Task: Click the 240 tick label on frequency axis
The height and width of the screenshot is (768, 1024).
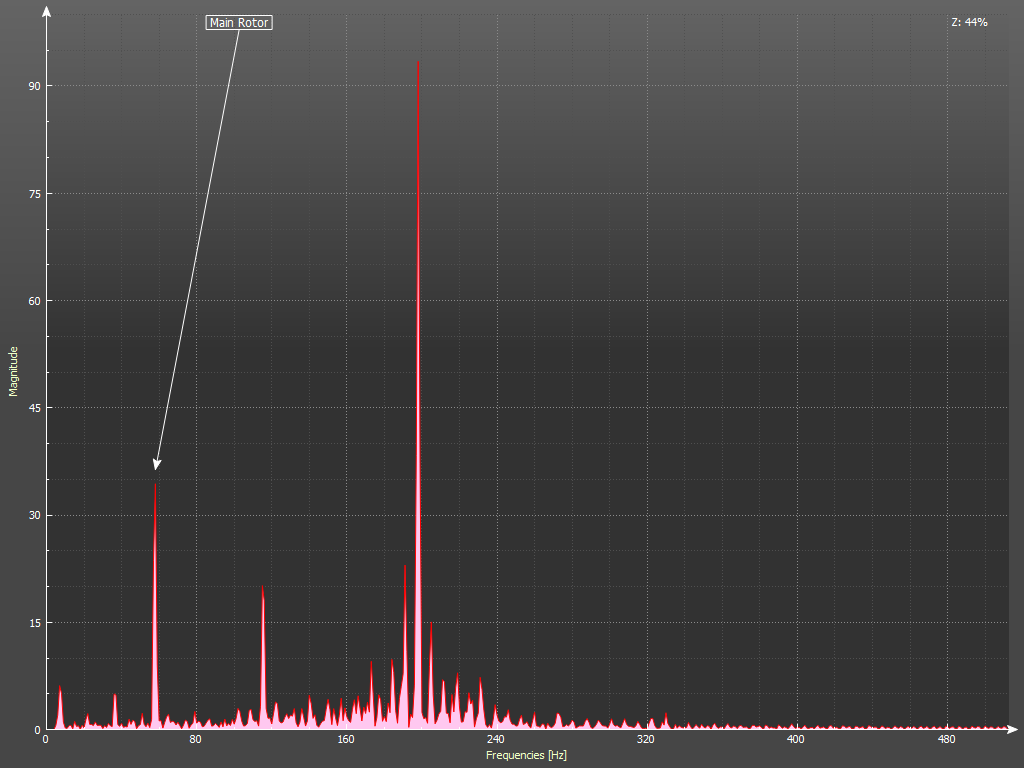Action: pos(495,740)
